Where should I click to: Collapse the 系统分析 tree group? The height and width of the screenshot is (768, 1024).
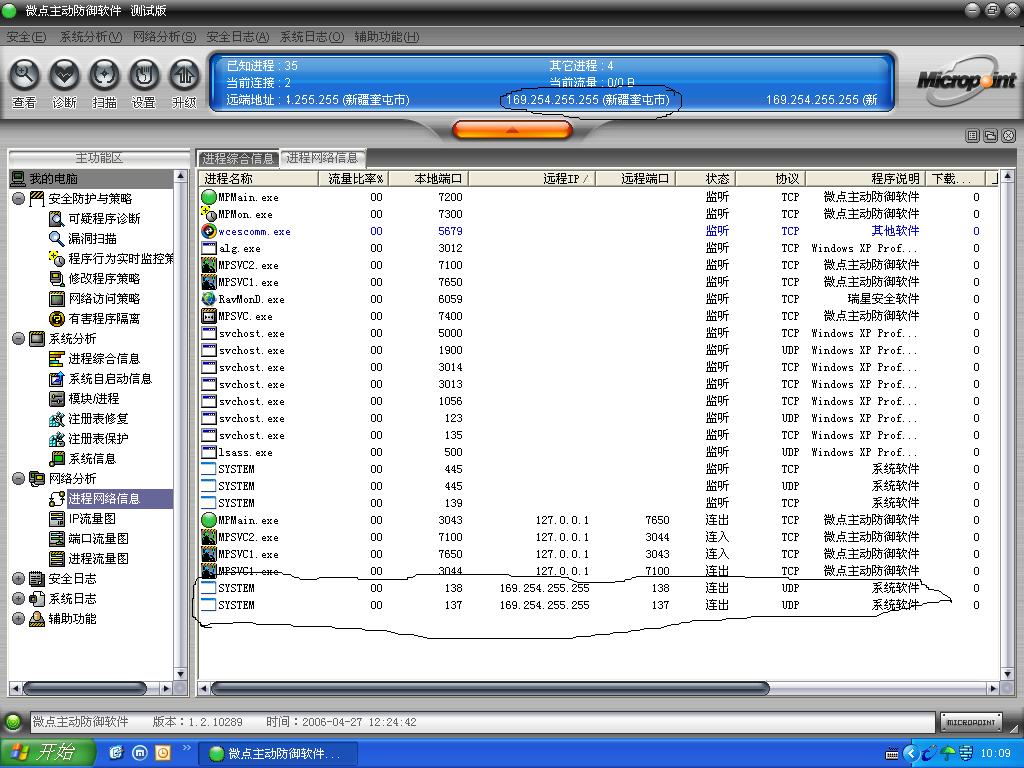(x=18, y=338)
